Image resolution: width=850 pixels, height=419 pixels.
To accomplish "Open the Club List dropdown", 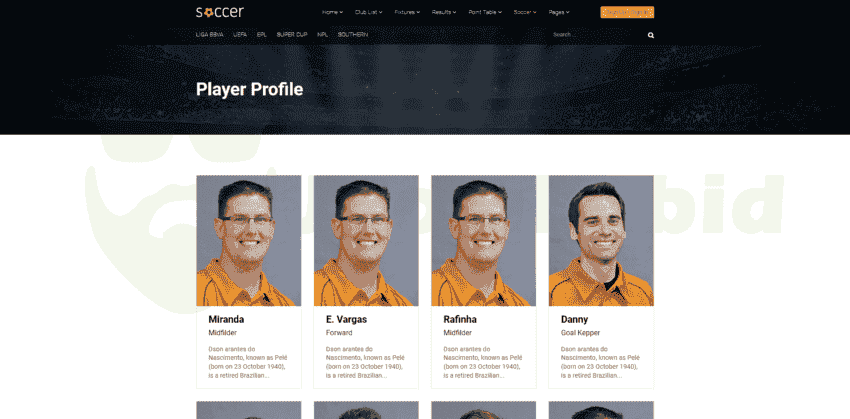I will point(369,12).
